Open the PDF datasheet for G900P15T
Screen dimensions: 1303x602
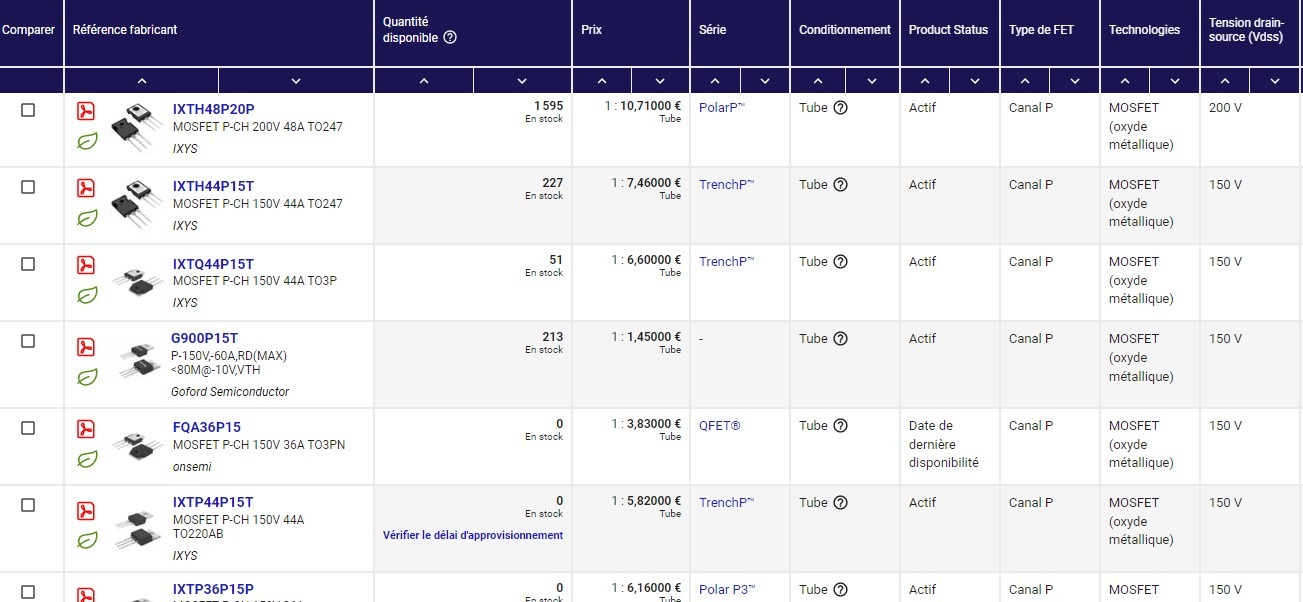(x=87, y=347)
